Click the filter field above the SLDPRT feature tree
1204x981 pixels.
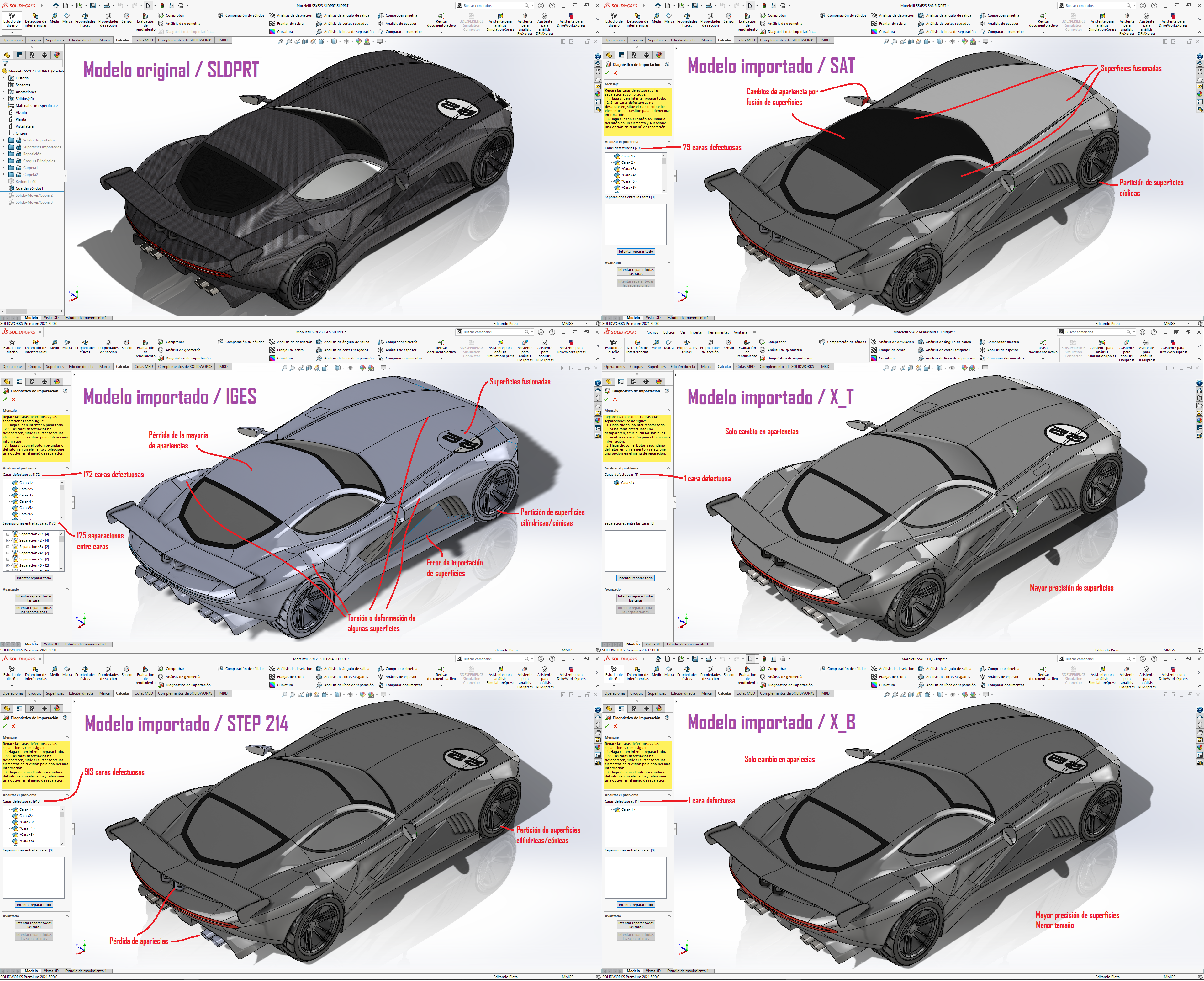[32, 64]
